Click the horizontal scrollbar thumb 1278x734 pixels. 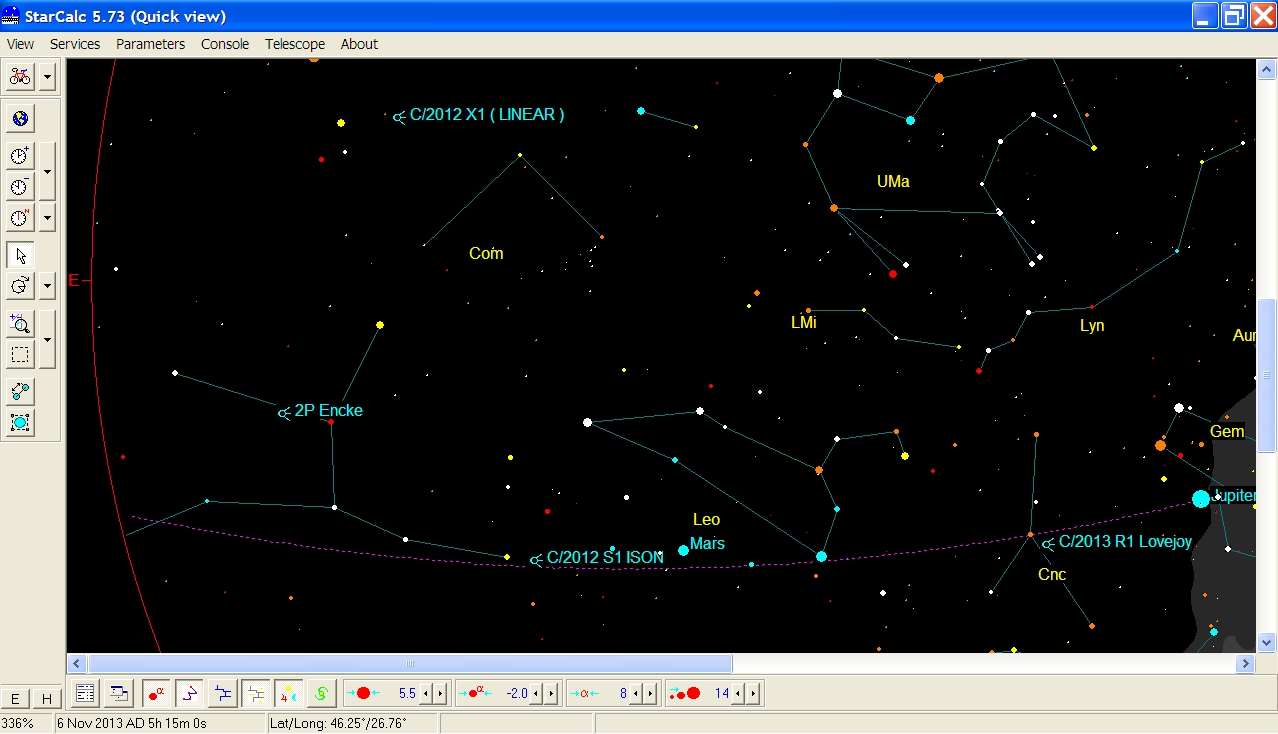click(410, 664)
